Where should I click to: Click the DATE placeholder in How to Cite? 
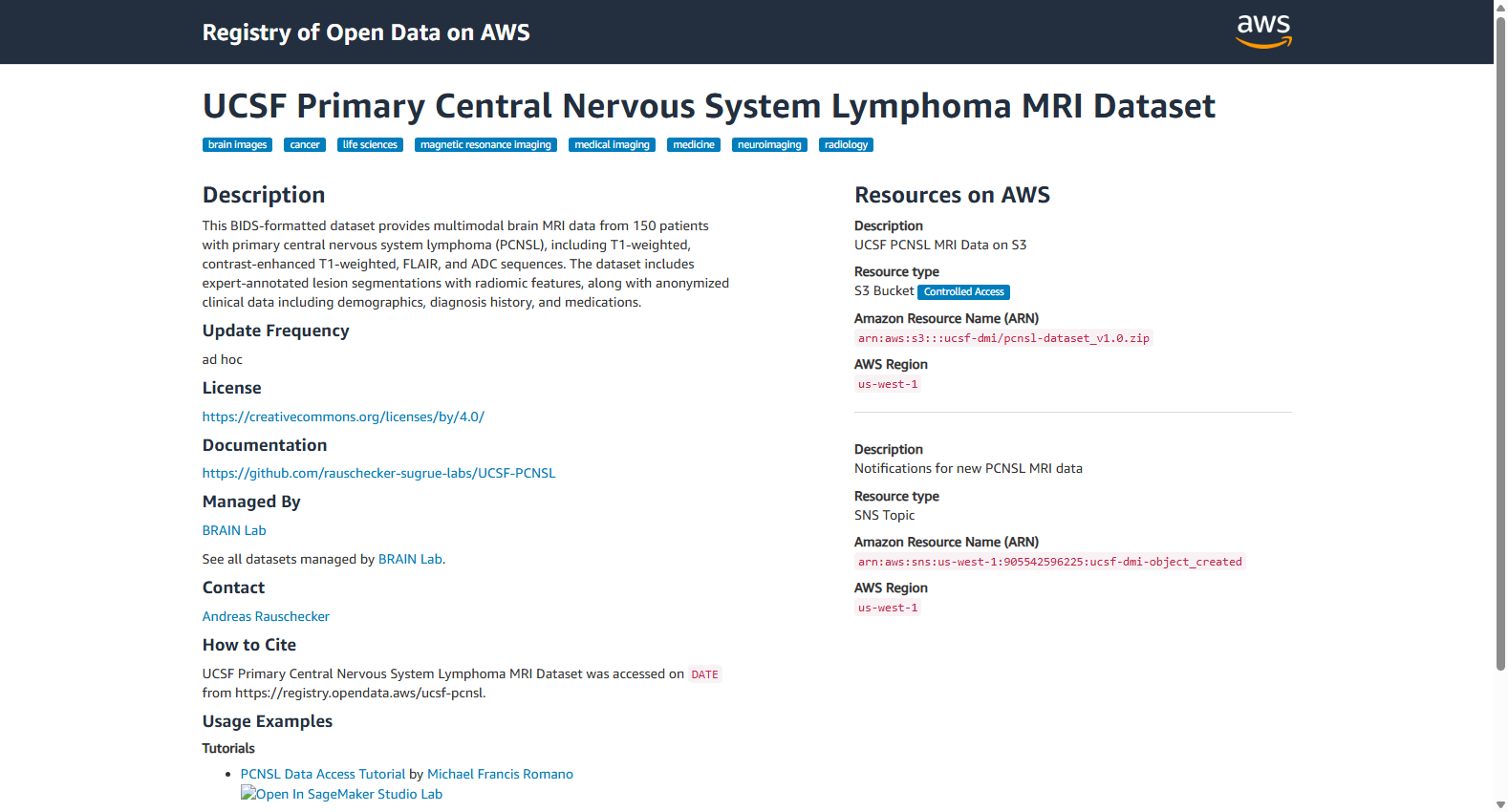point(704,674)
